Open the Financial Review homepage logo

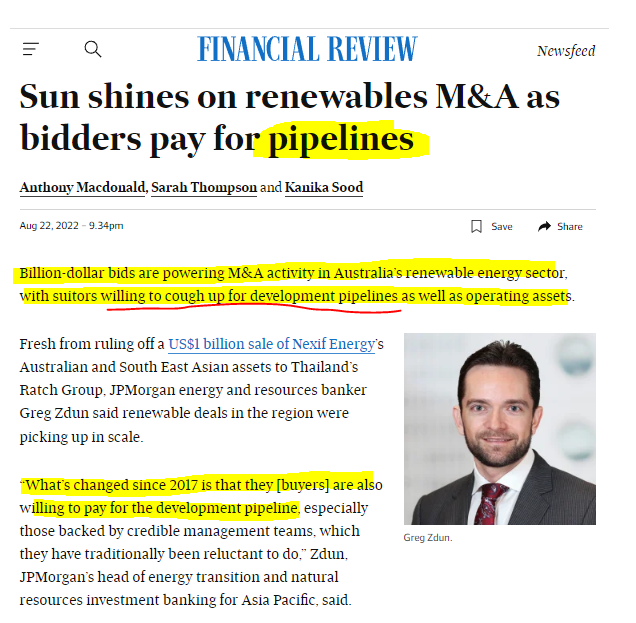(307, 49)
